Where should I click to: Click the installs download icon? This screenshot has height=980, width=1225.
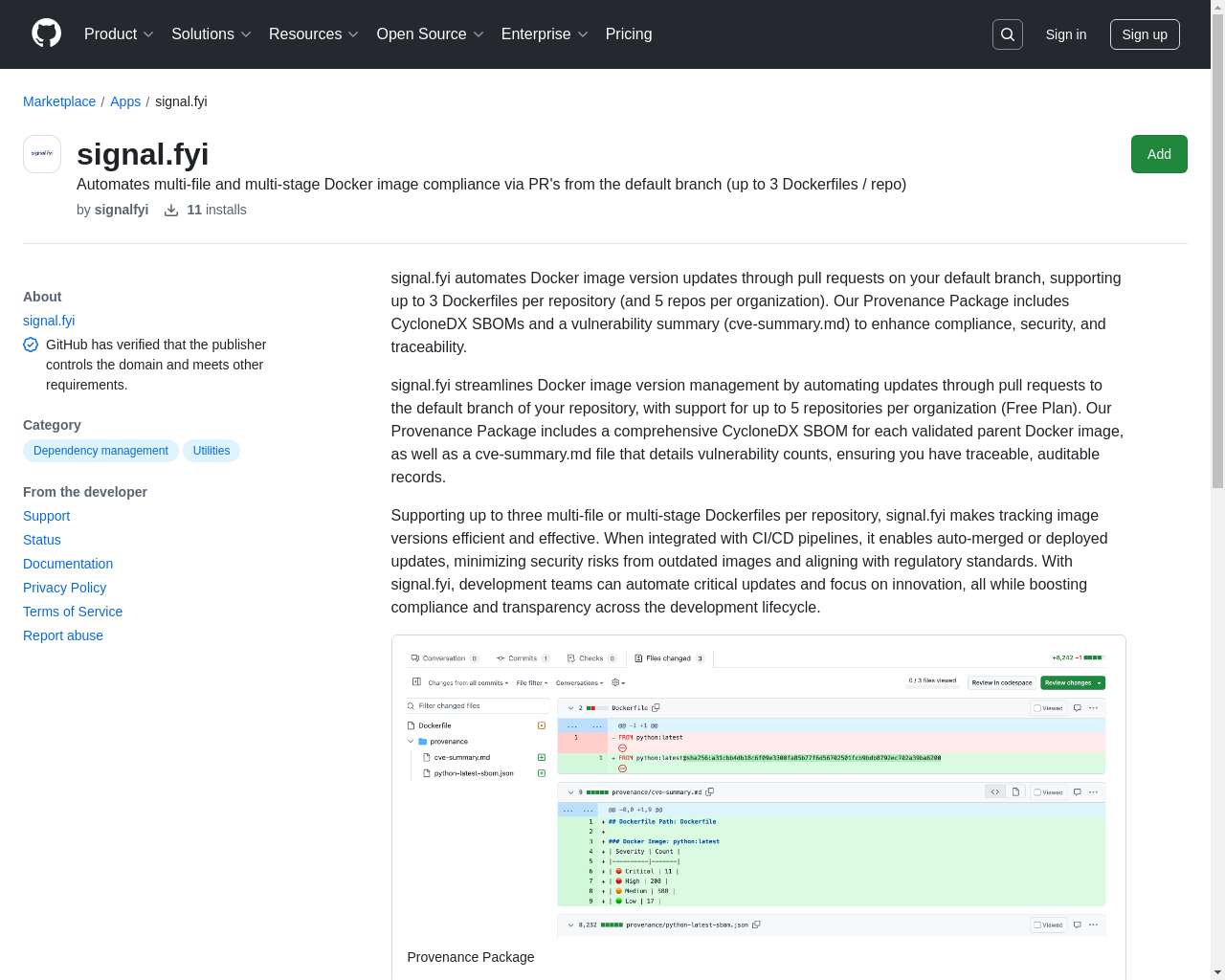(x=171, y=211)
